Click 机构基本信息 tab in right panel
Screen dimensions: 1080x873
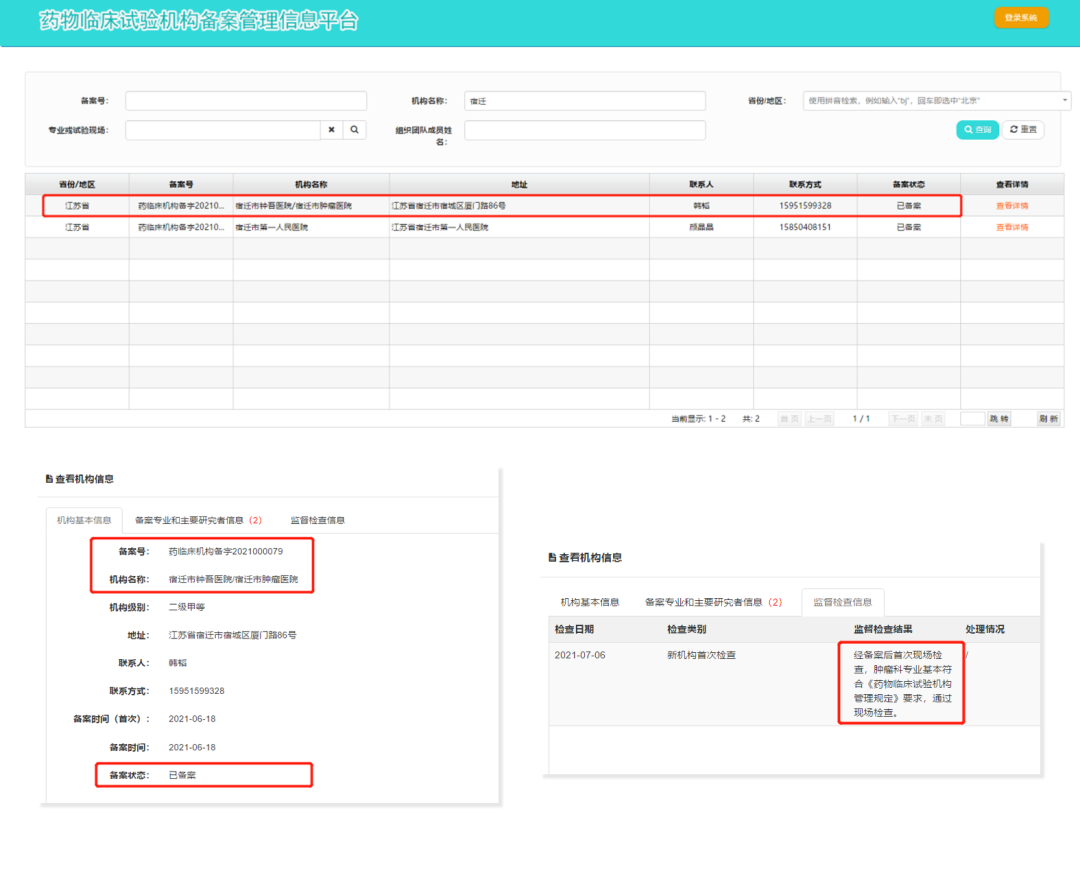tap(589, 602)
